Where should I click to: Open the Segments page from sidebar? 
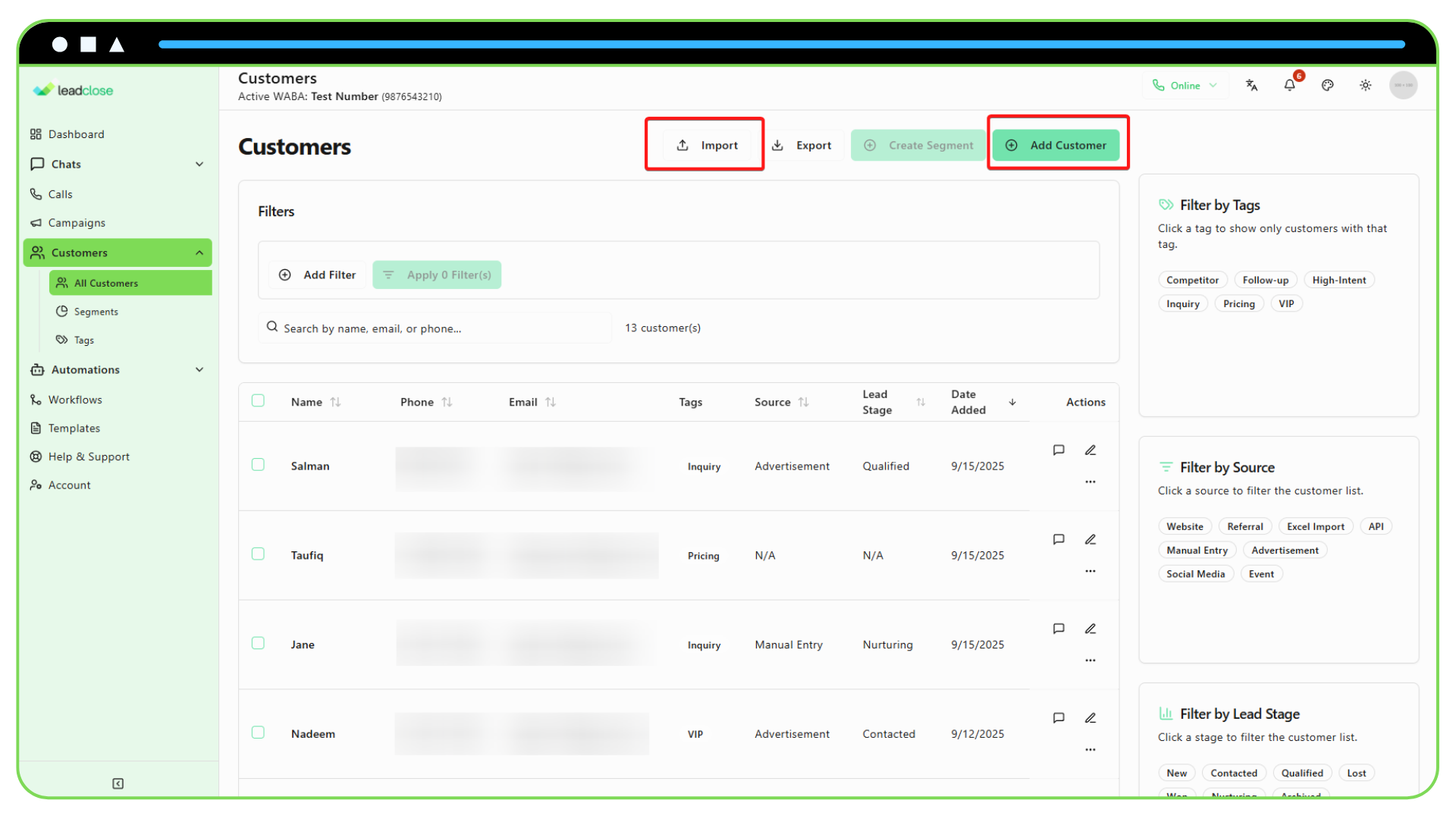tap(96, 311)
